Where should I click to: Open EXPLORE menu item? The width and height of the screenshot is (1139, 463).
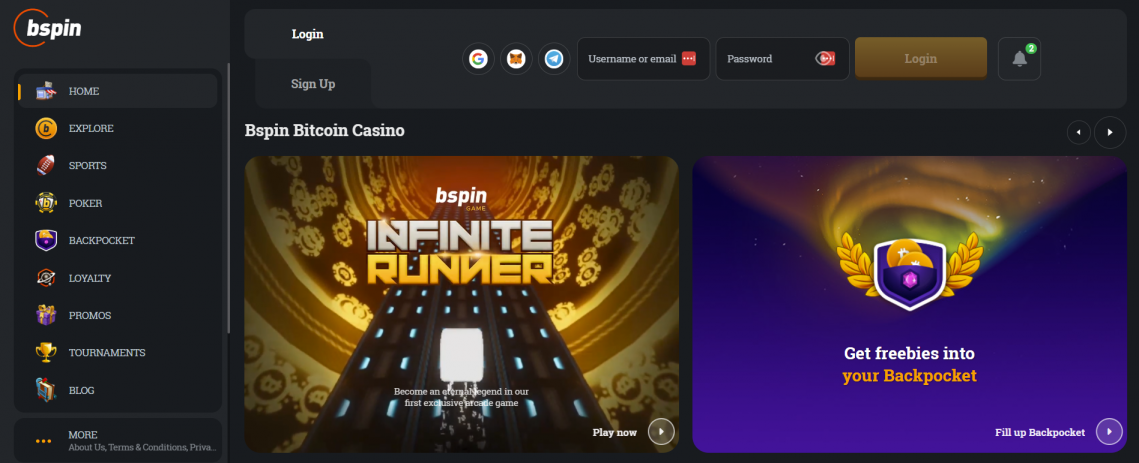tap(118, 129)
